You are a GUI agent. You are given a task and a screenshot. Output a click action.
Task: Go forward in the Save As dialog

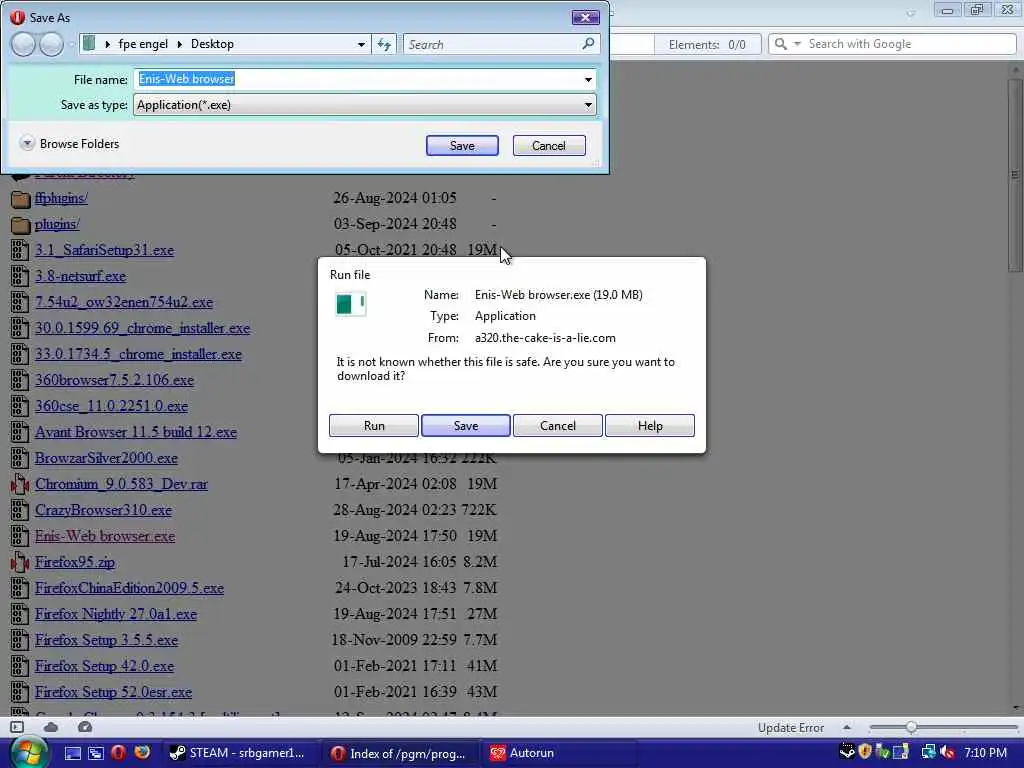(52, 44)
